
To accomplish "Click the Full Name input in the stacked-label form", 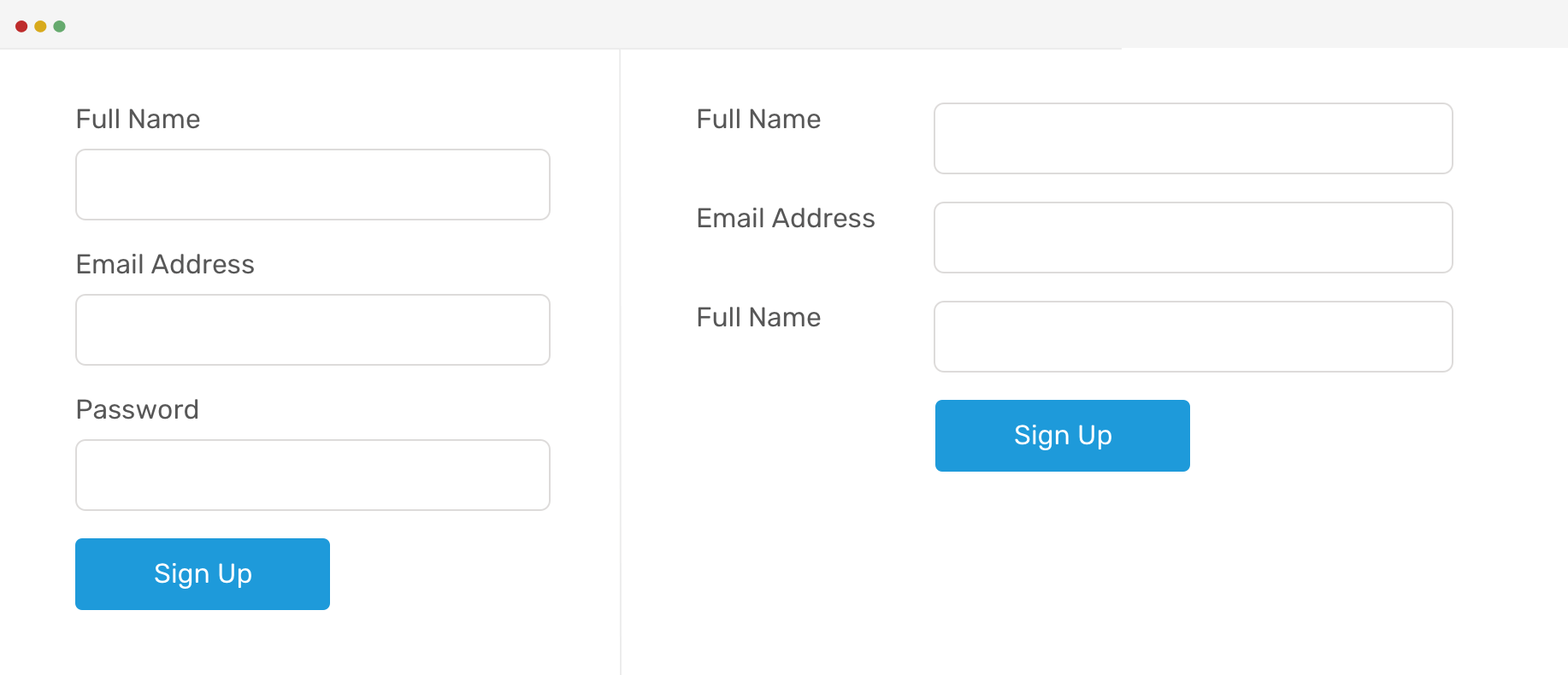I will click(x=313, y=185).
